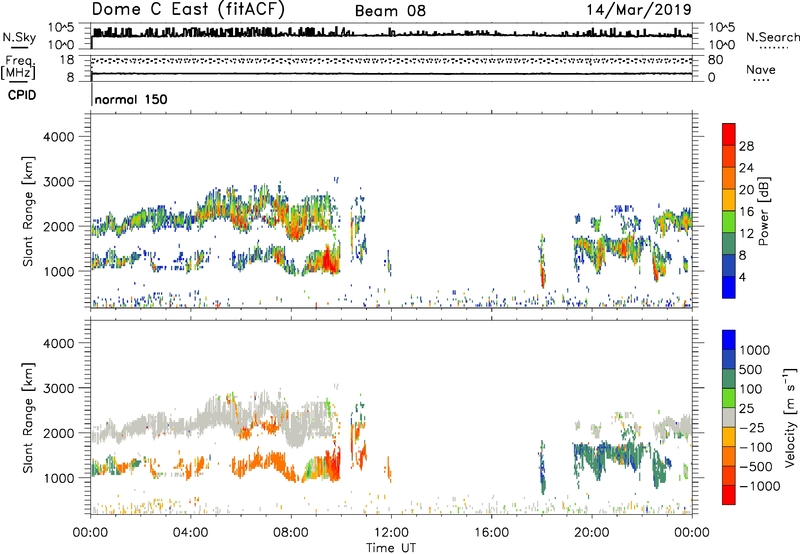Click the red high-power patch before 10:00 in power panel
This screenshot has height=554, width=800.
328,261
